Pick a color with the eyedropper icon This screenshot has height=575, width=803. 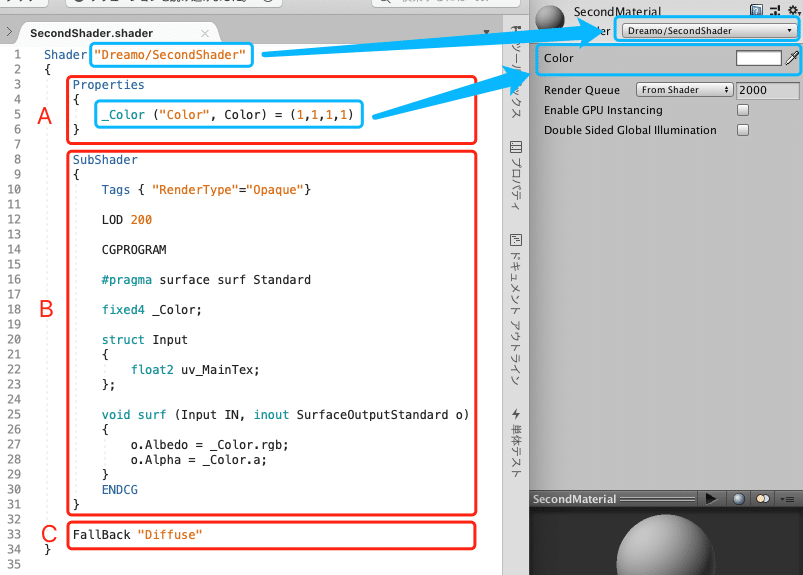click(792, 58)
